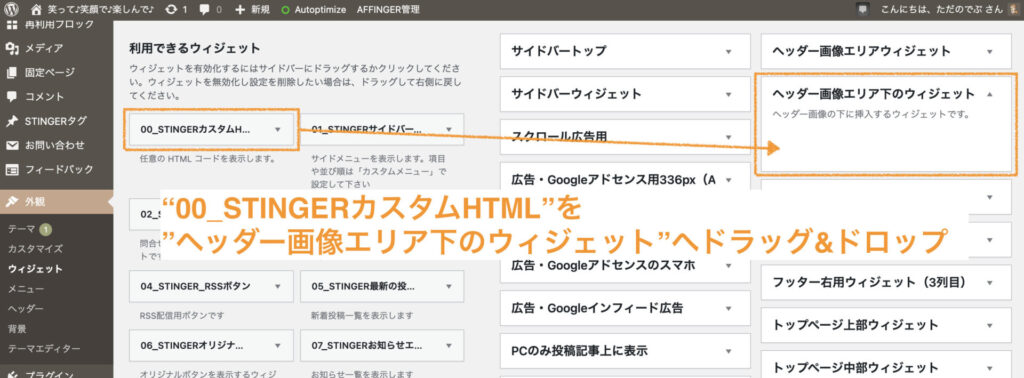This screenshot has height=378, width=1024.
Task: Click the フィードバック icon in the sidebar
Action: pyautogui.click(x=12, y=169)
